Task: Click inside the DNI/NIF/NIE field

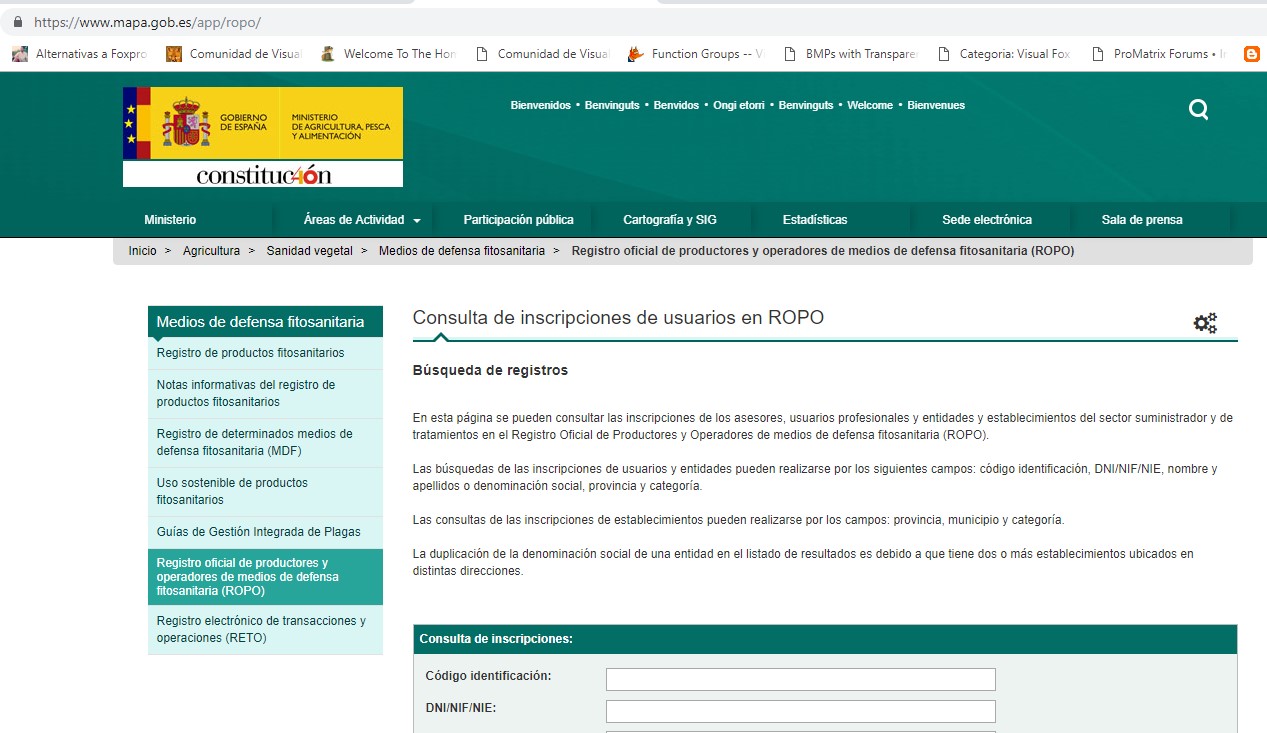Action: pos(800,711)
